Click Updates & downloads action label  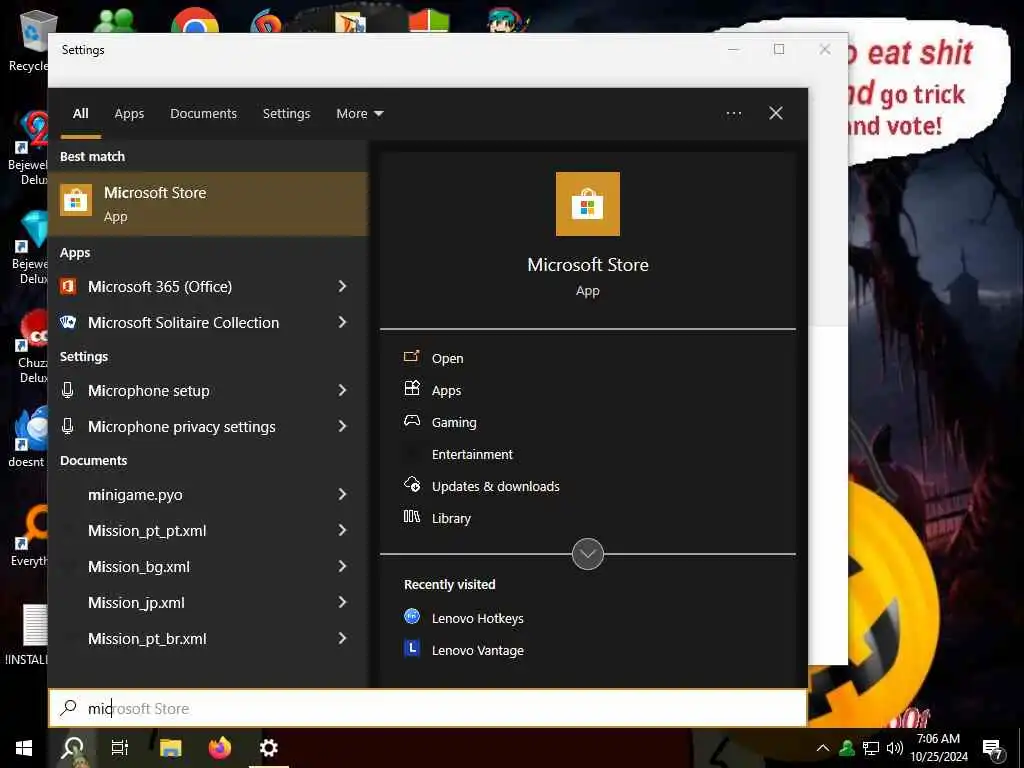tap(496, 487)
